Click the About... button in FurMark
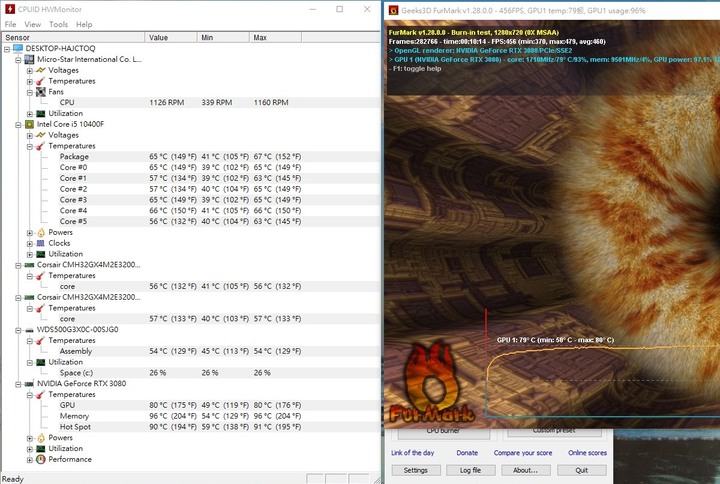 click(525, 470)
